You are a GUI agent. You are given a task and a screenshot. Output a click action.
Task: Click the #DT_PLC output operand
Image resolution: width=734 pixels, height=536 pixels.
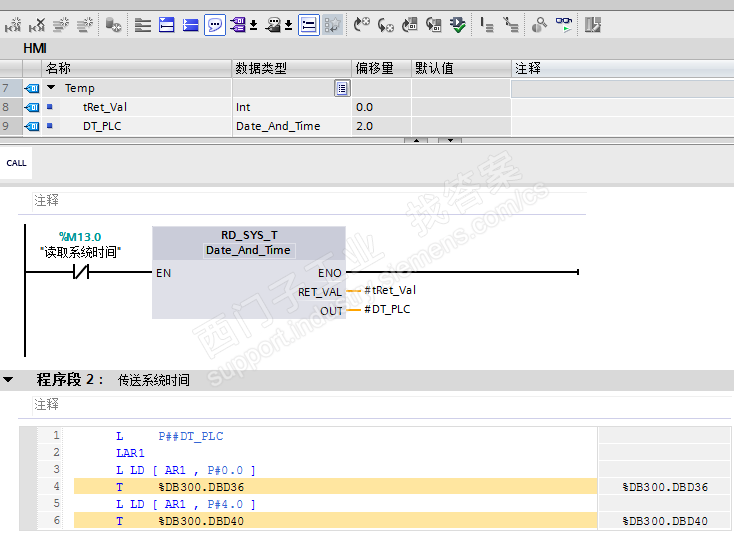tap(387, 309)
